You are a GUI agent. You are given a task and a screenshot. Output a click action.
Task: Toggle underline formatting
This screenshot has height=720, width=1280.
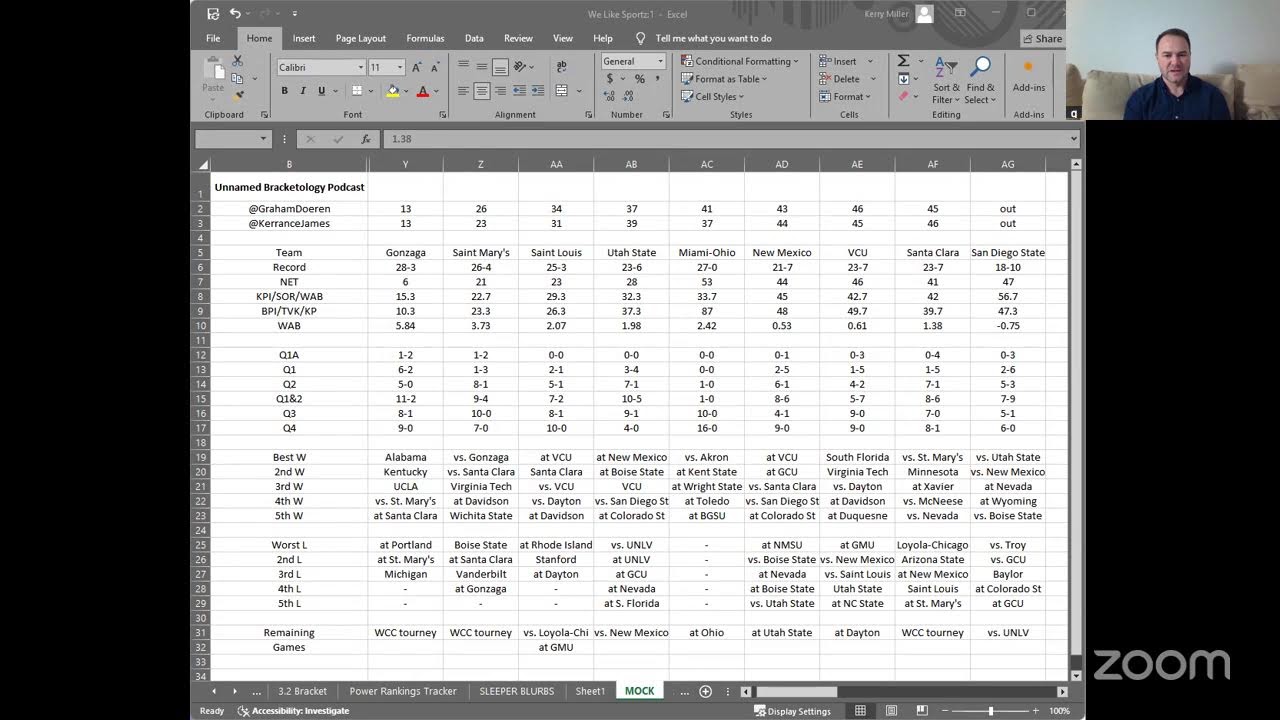click(321, 91)
